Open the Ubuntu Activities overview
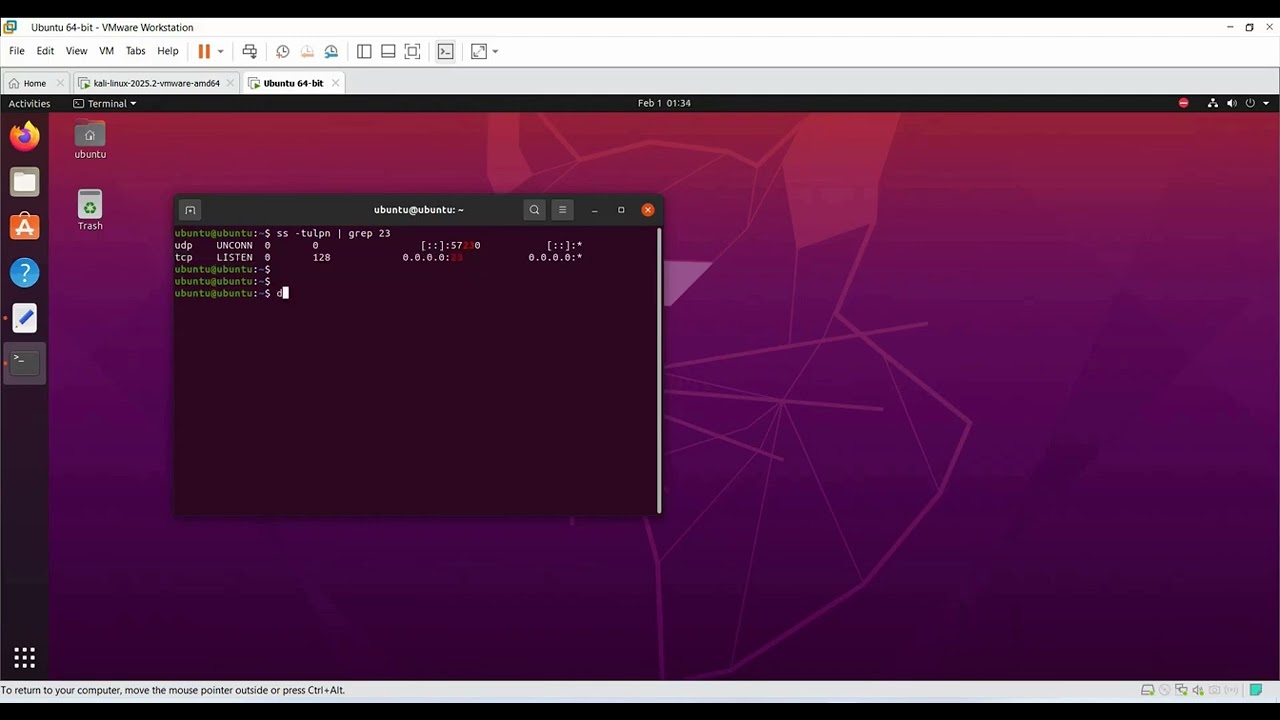1280x720 pixels. 29,103
